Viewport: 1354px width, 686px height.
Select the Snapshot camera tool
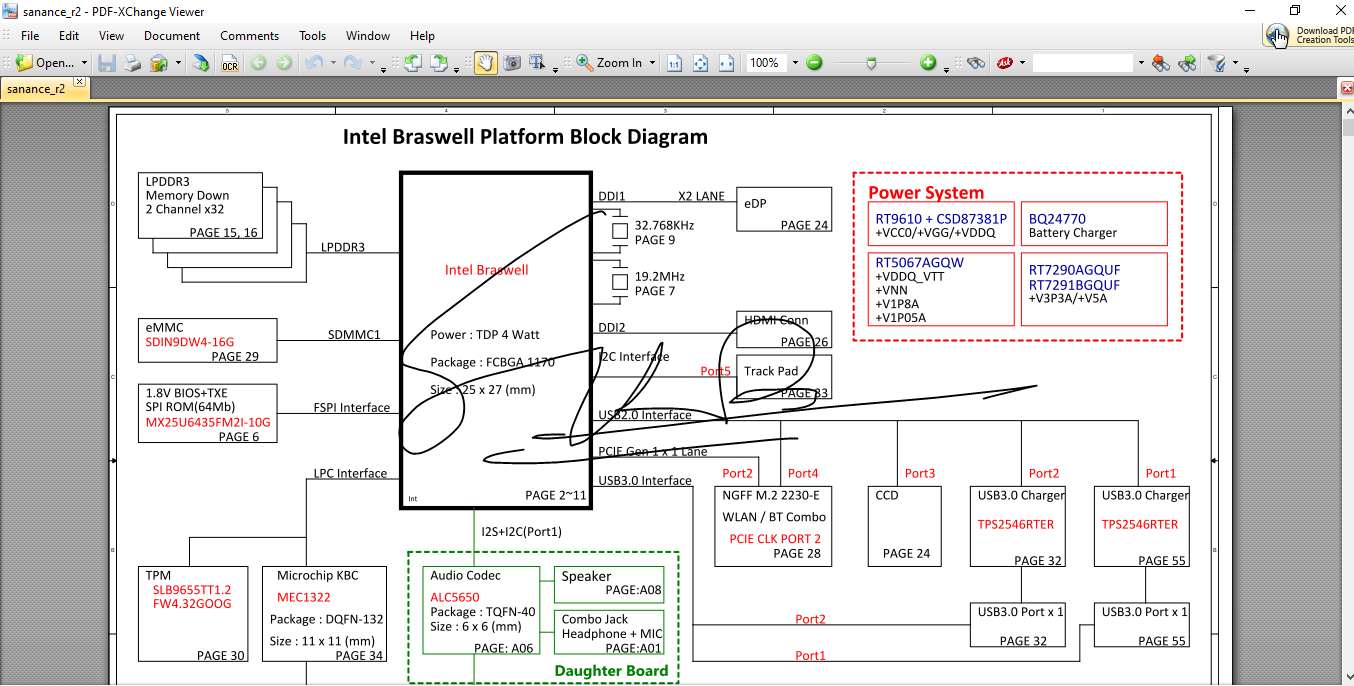(x=512, y=62)
